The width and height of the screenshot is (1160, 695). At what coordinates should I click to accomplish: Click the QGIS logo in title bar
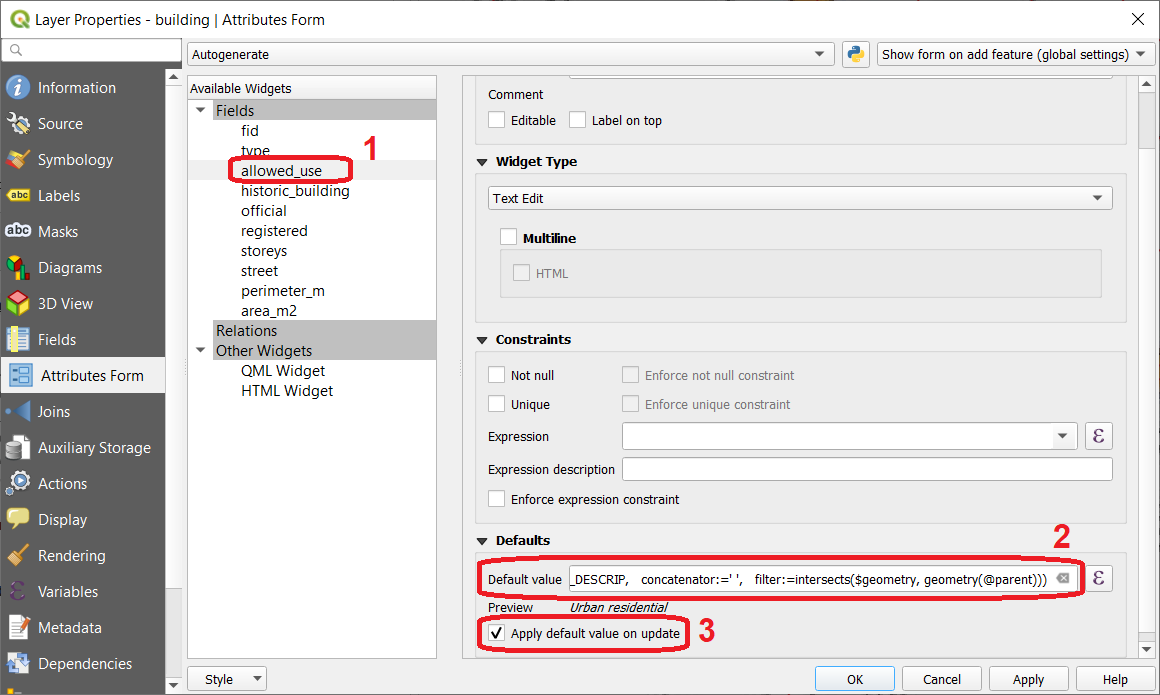point(20,19)
